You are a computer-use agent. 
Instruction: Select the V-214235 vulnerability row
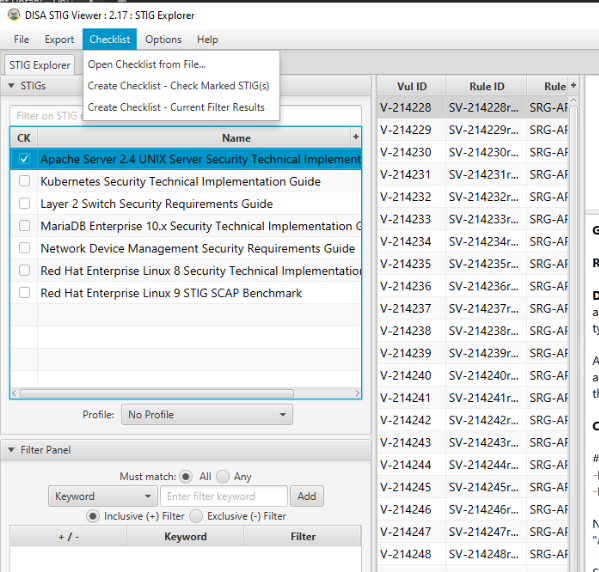473,264
